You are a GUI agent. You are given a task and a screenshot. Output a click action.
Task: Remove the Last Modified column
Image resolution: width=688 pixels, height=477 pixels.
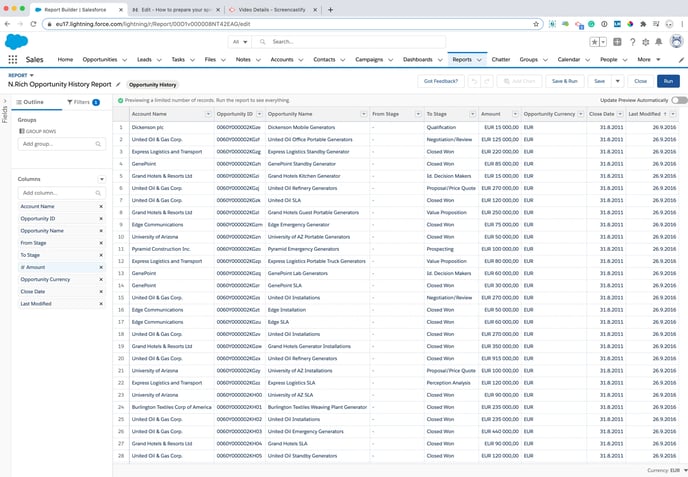tap(101, 304)
